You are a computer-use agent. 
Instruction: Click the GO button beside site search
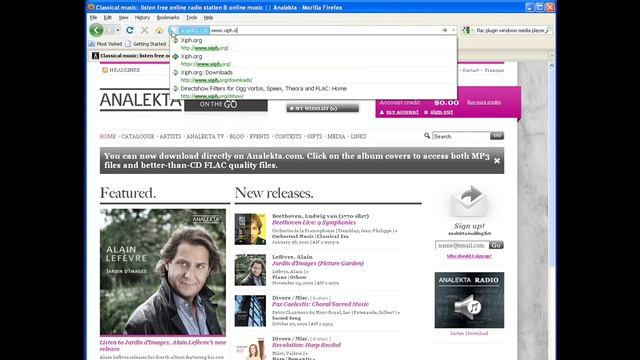(497, 136)
